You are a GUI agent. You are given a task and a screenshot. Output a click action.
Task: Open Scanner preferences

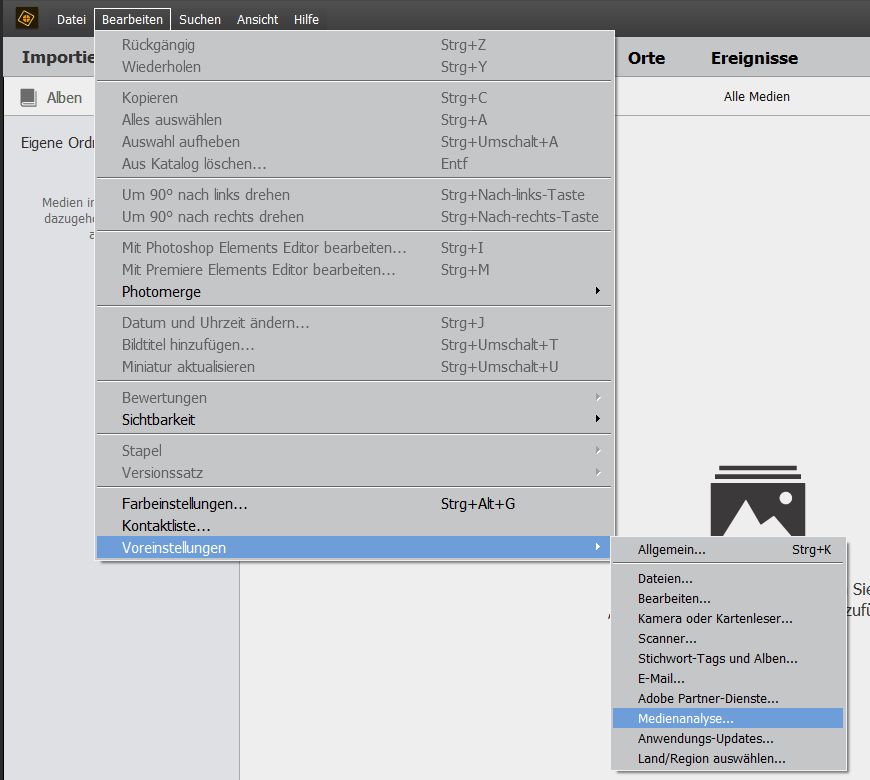tap(728, 639)
